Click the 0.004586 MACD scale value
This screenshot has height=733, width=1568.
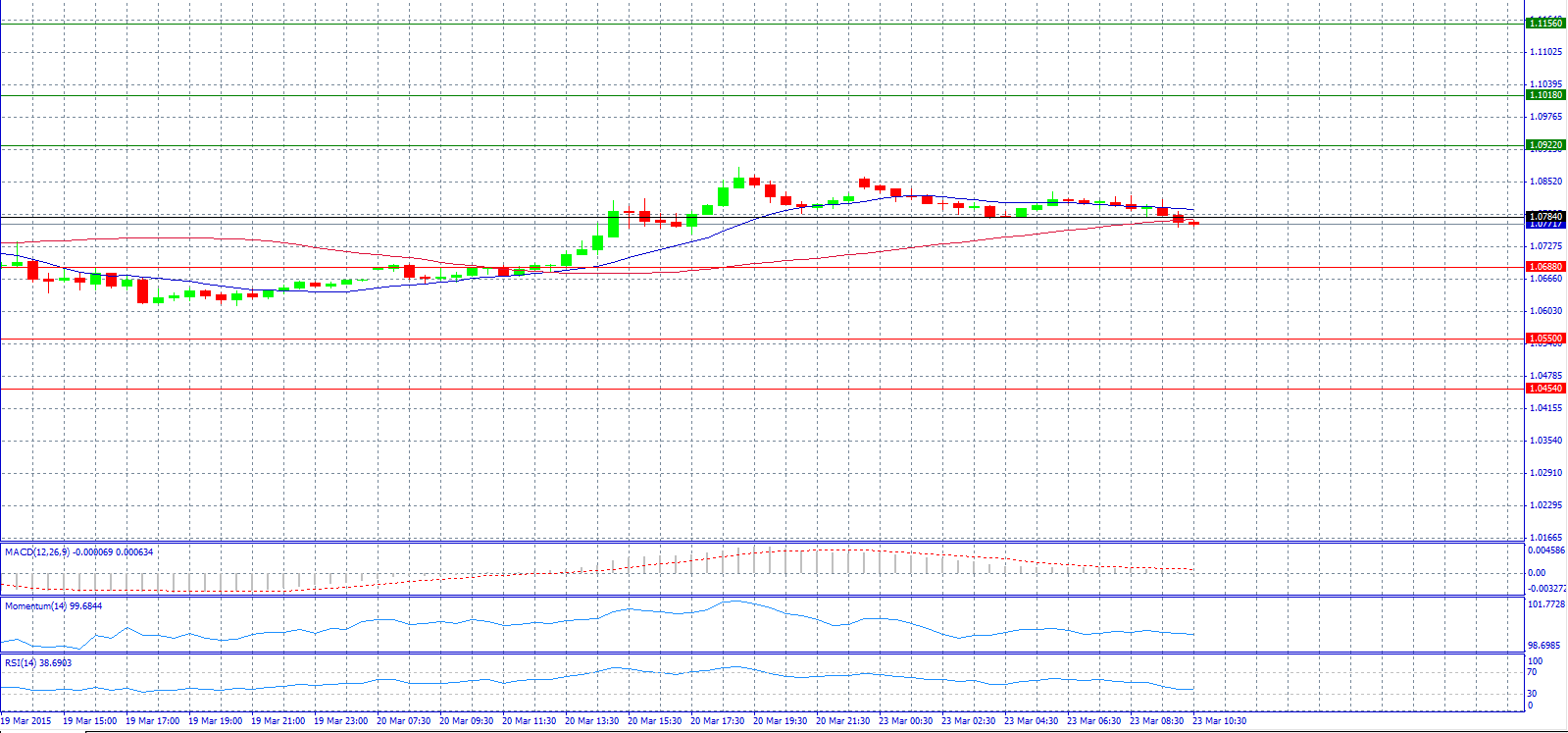click(x=1547, y=550)
